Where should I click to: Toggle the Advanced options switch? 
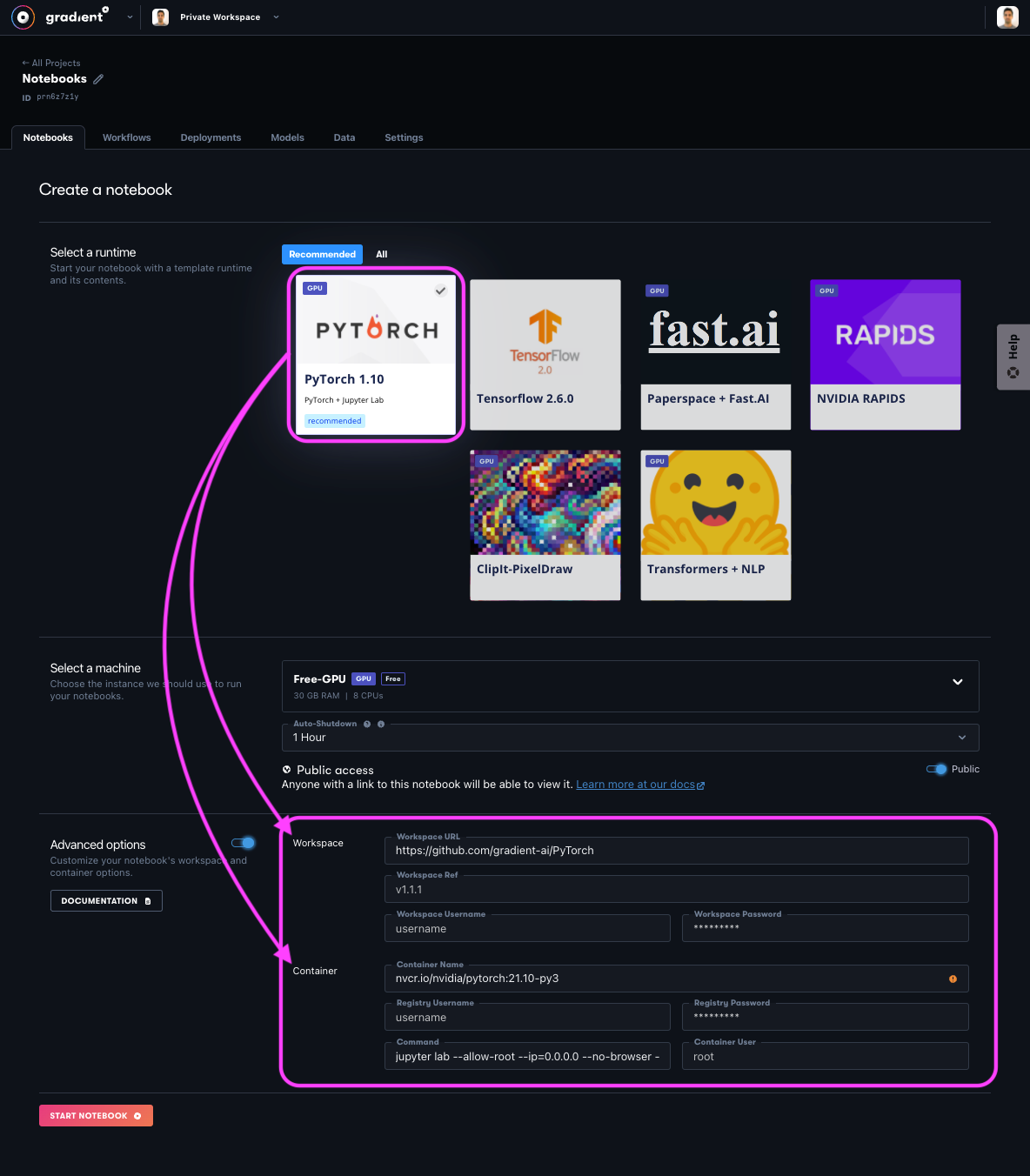coord(244,842)
